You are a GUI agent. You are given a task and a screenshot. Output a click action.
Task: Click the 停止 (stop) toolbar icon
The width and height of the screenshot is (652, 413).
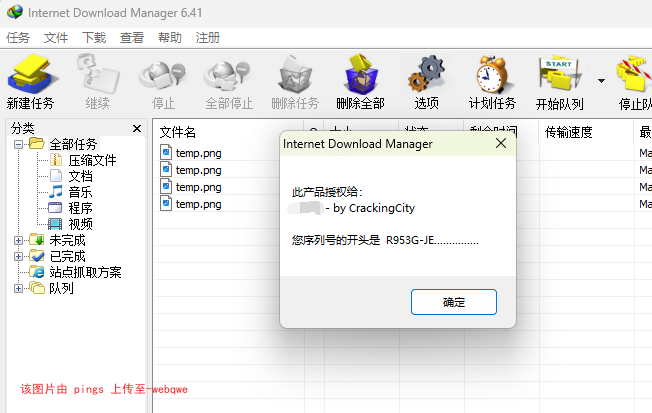(163, 74)
